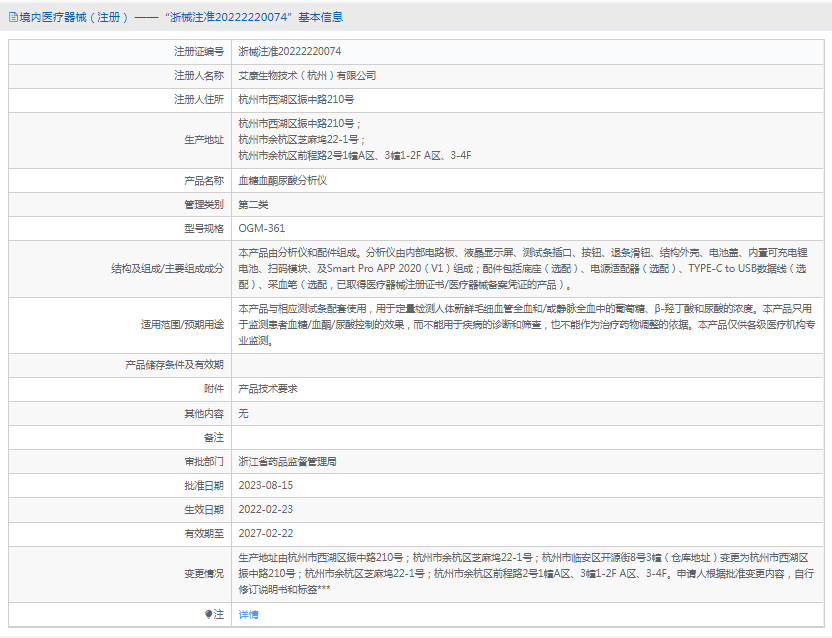Click the 产品技术要求 attachment text
The image size is (832, 638).
pos(268,389)
